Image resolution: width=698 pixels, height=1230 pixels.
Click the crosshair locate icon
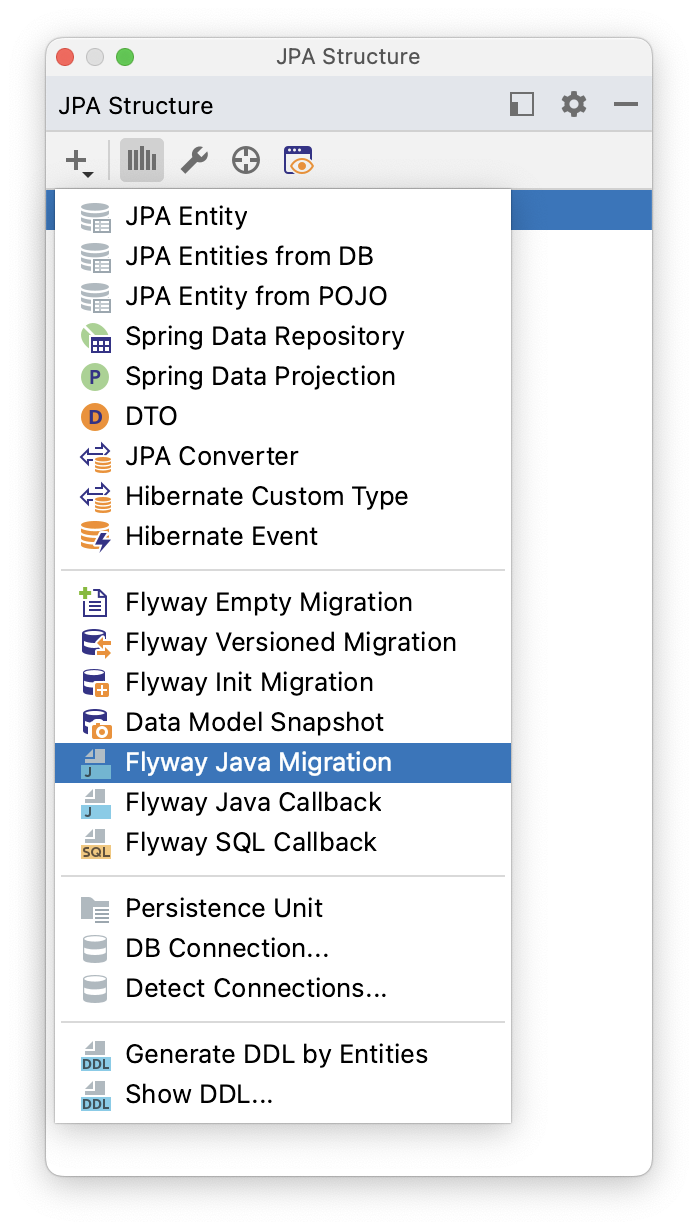click(246, 160)
